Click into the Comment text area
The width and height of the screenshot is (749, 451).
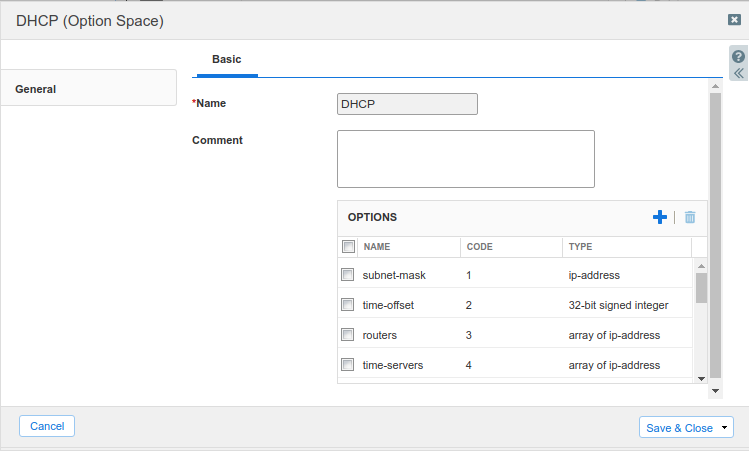click(465, 159)
